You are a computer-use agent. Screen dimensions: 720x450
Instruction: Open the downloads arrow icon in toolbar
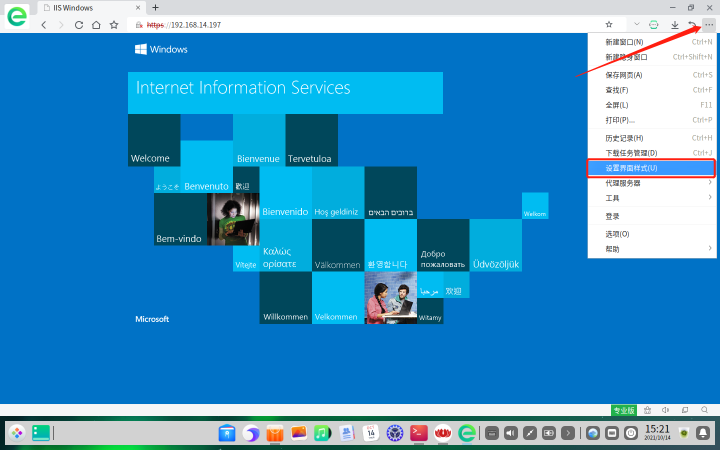click(674, 24)
